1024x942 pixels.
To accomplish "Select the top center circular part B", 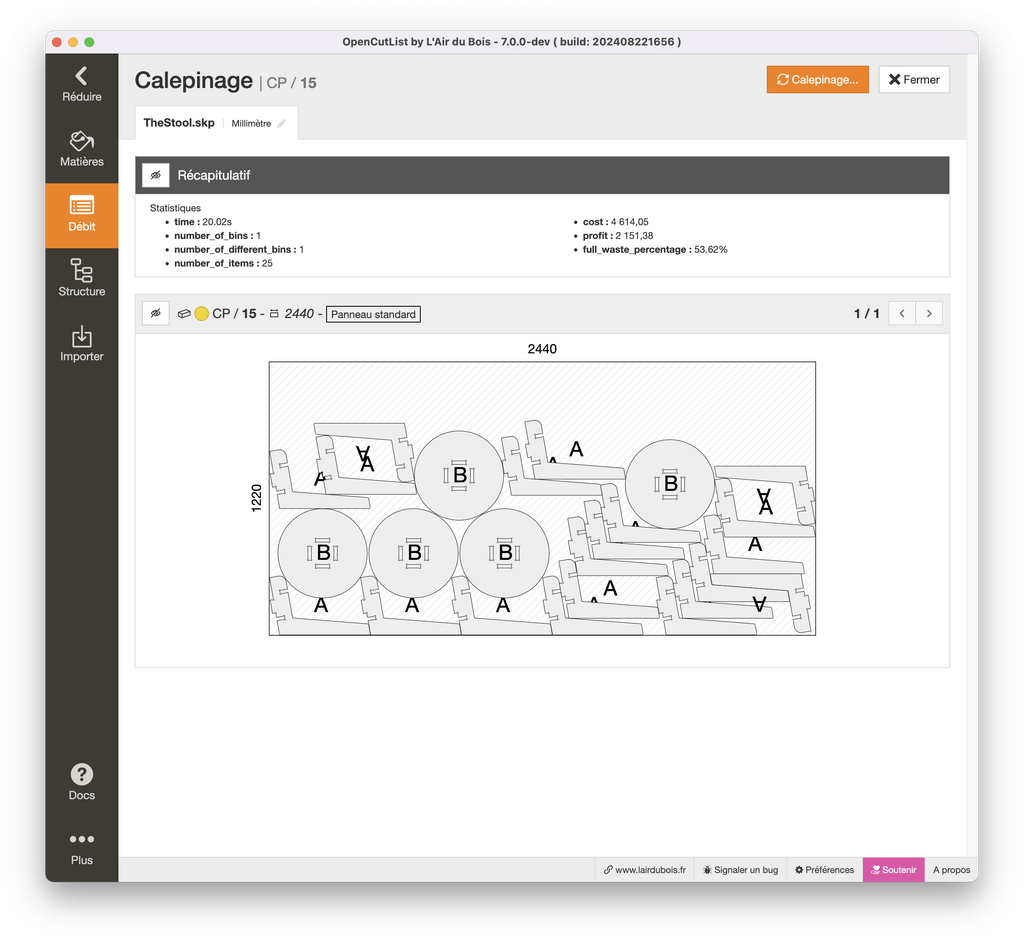I will click(459, 475).
